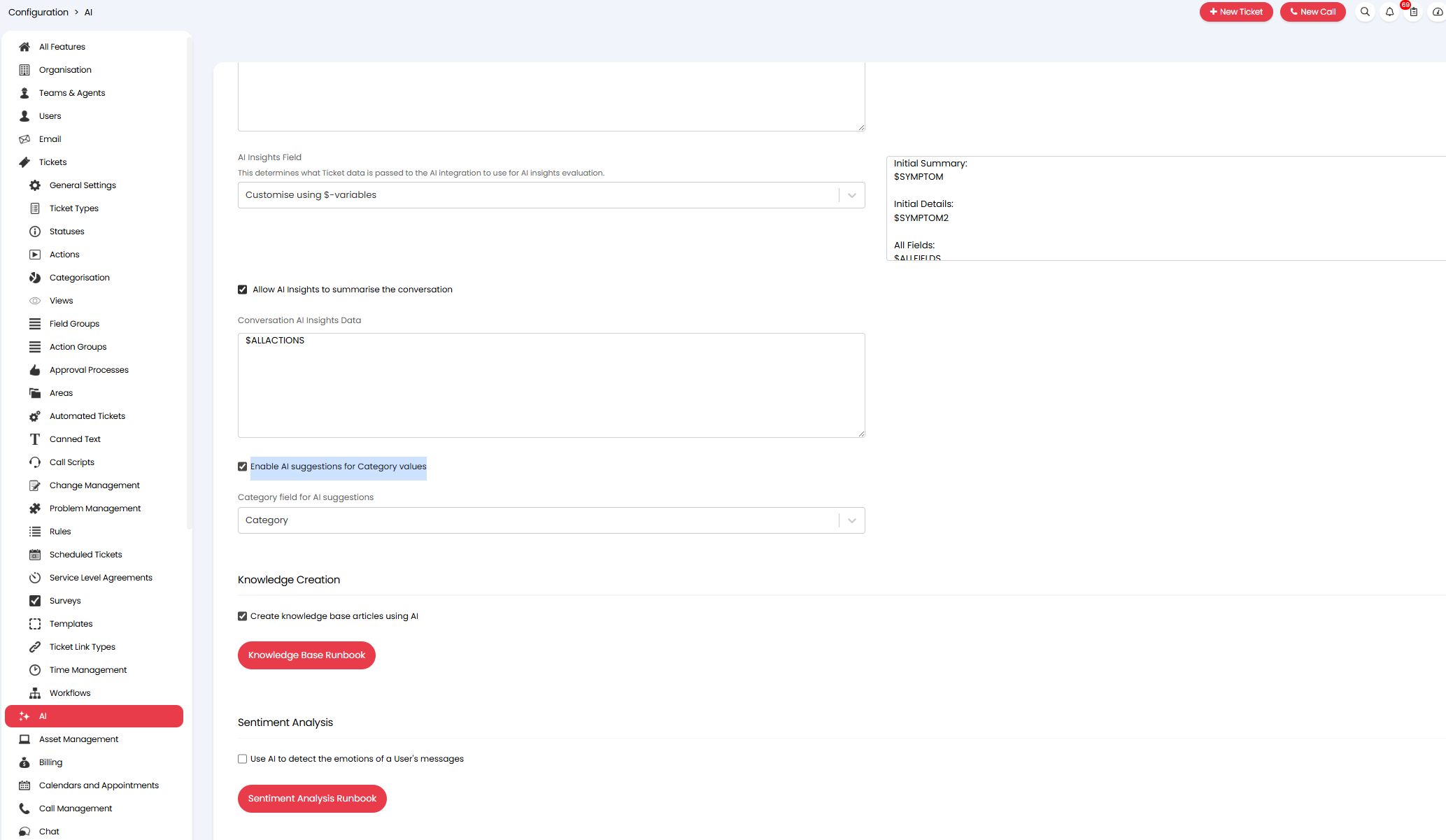Enable Use AI to detect emotions checkbox
1446x840 pixels.
click(243, 759)
